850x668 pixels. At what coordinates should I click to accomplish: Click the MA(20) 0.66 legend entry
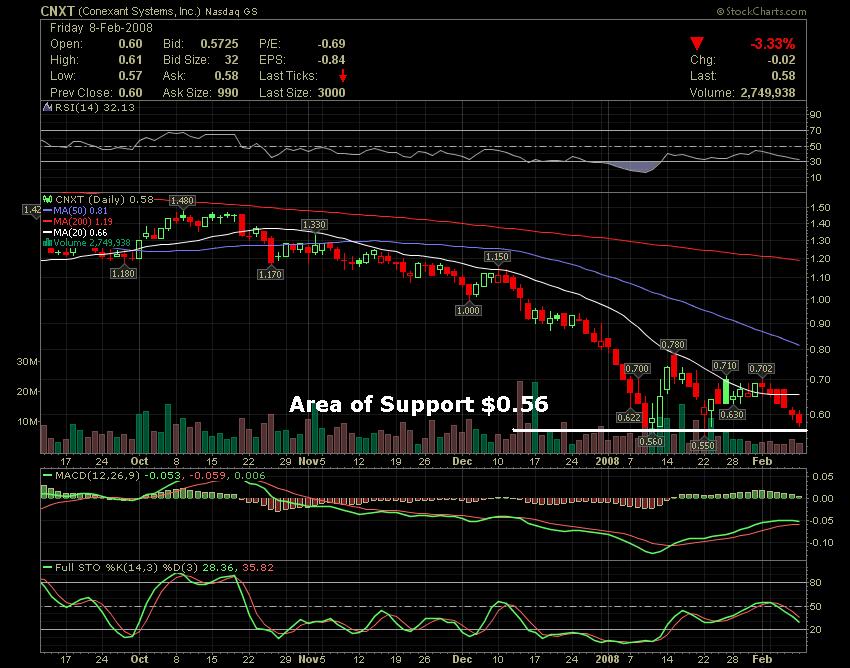point(80,232)
